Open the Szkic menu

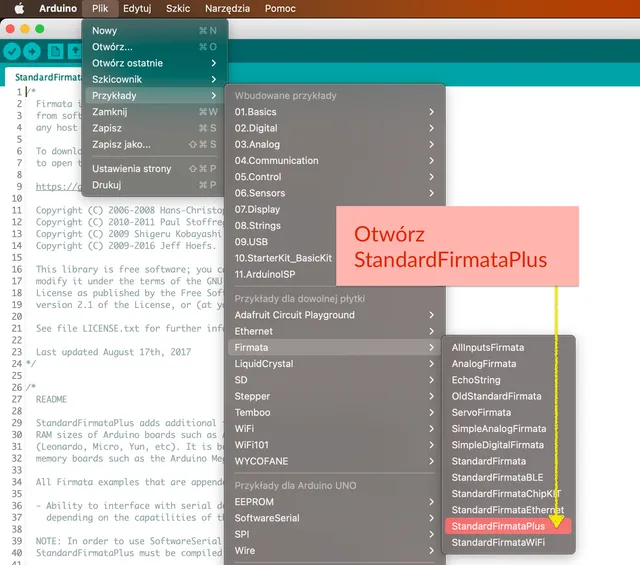(178, 9)
